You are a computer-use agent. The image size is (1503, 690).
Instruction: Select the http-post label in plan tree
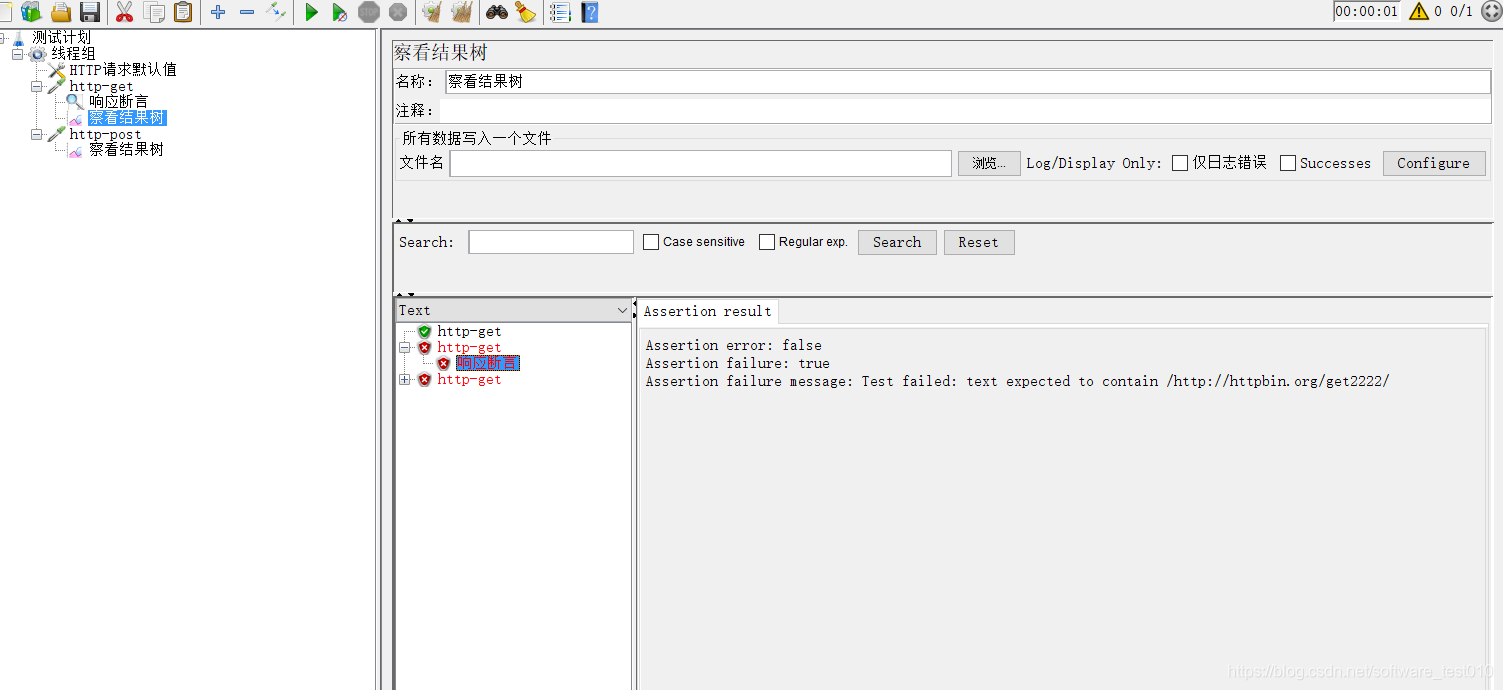point(106,134)
